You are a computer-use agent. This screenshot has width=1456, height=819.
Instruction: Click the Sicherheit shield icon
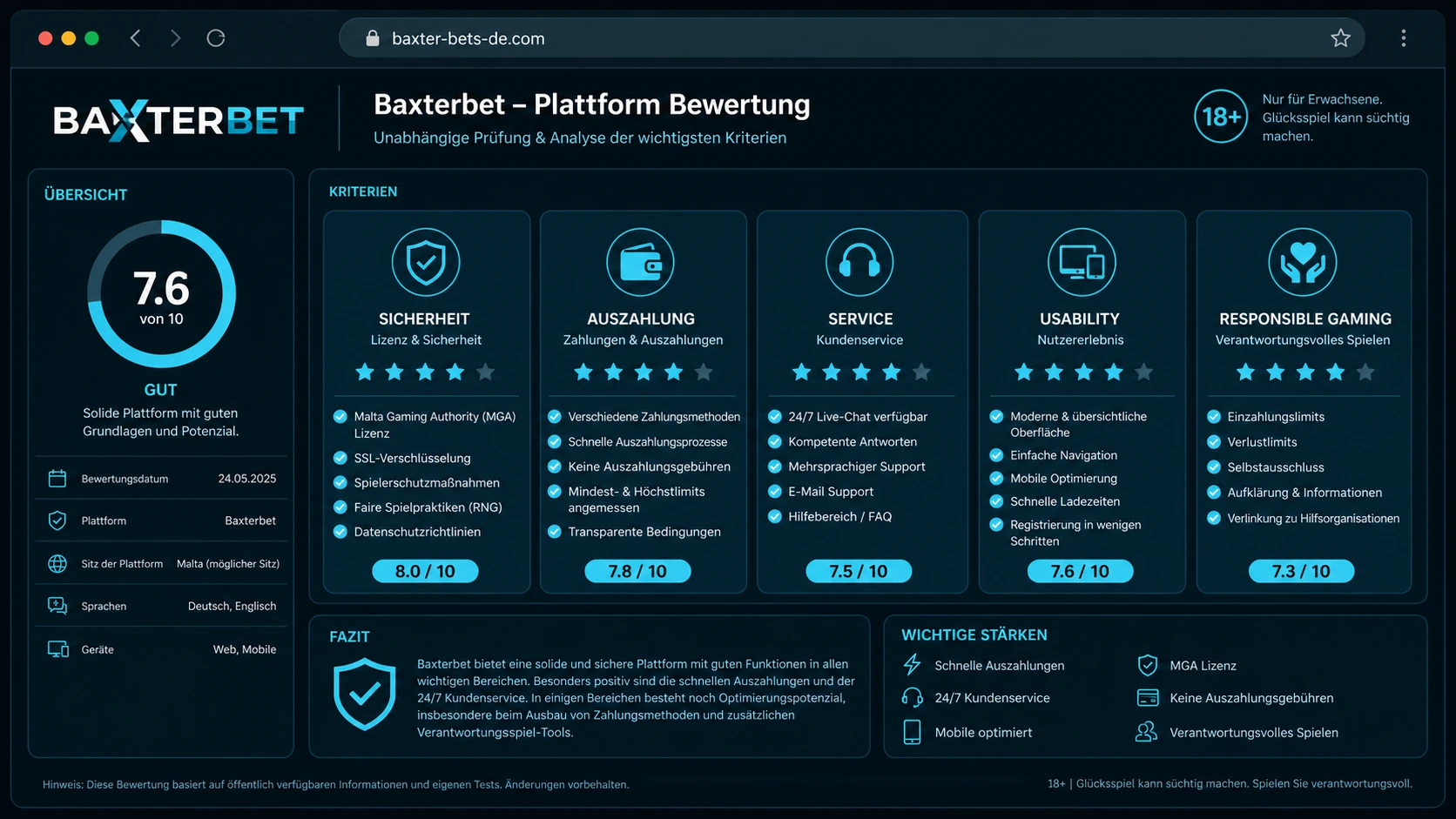click(x=426, y=262)
